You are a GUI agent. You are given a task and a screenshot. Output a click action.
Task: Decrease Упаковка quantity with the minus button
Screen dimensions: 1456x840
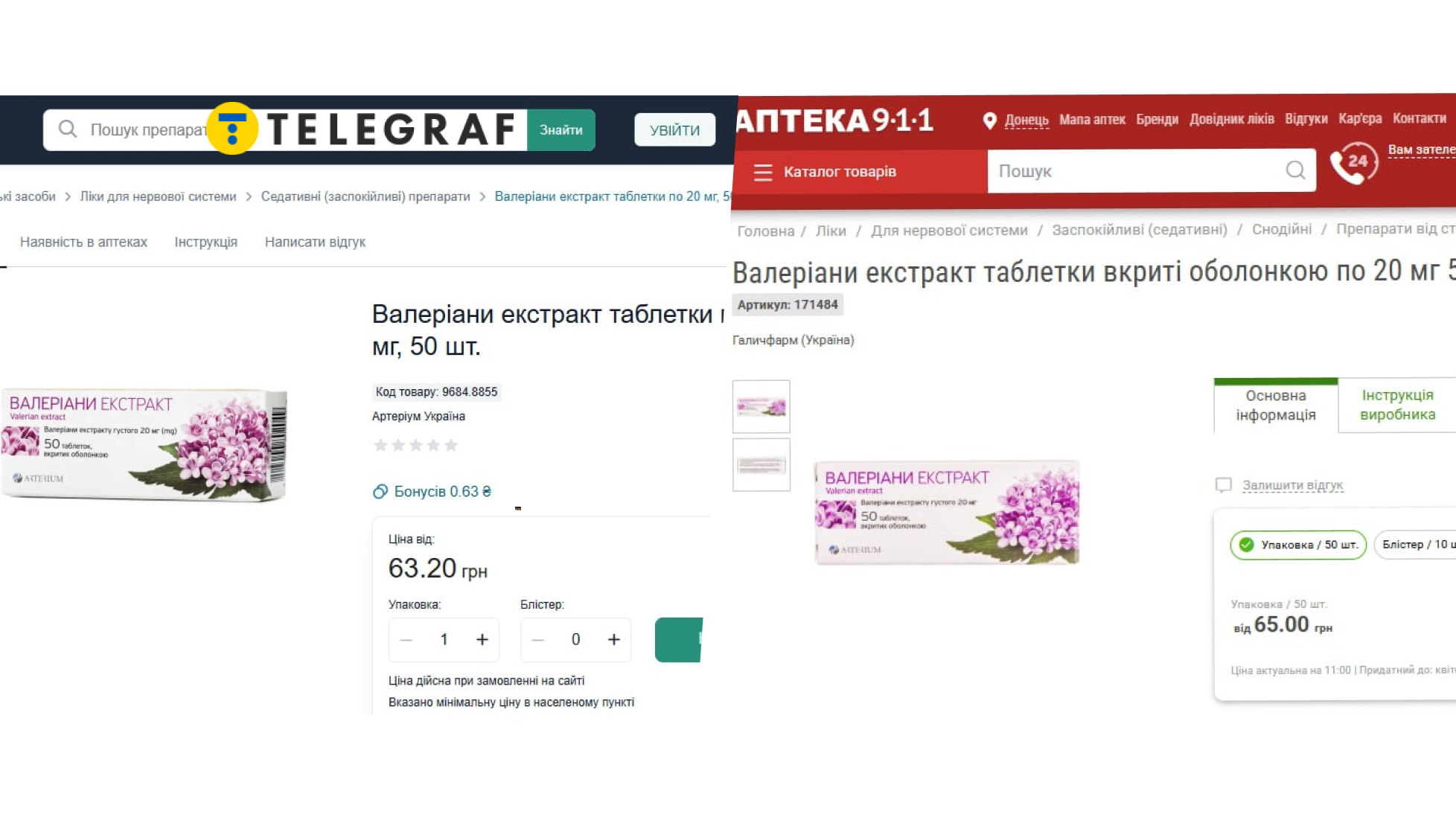point(406,639)
